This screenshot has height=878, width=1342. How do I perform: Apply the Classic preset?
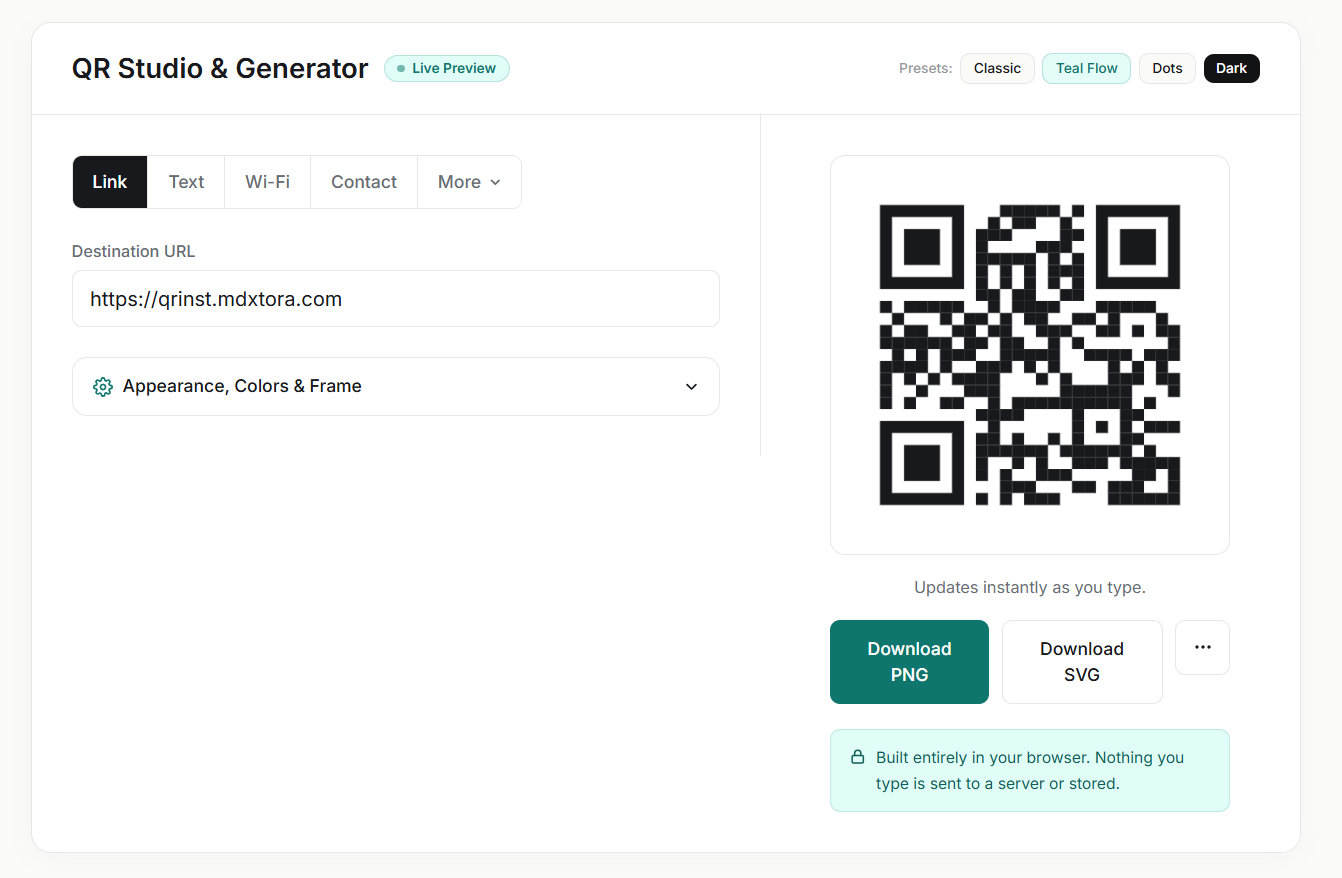997,68
